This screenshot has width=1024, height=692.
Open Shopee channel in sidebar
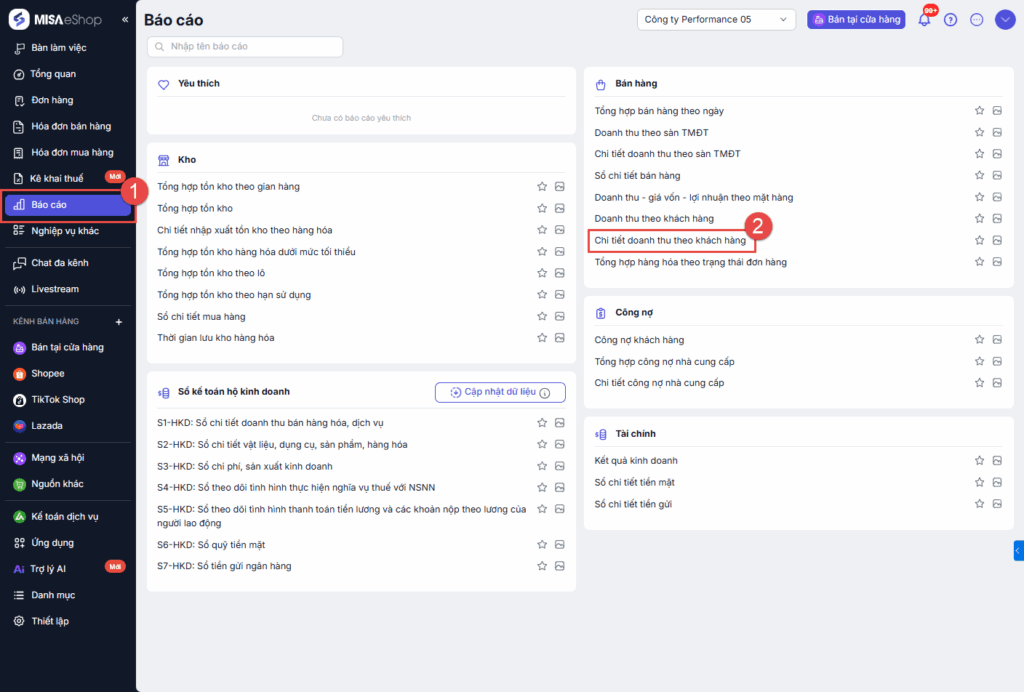(x=47, y=373)
